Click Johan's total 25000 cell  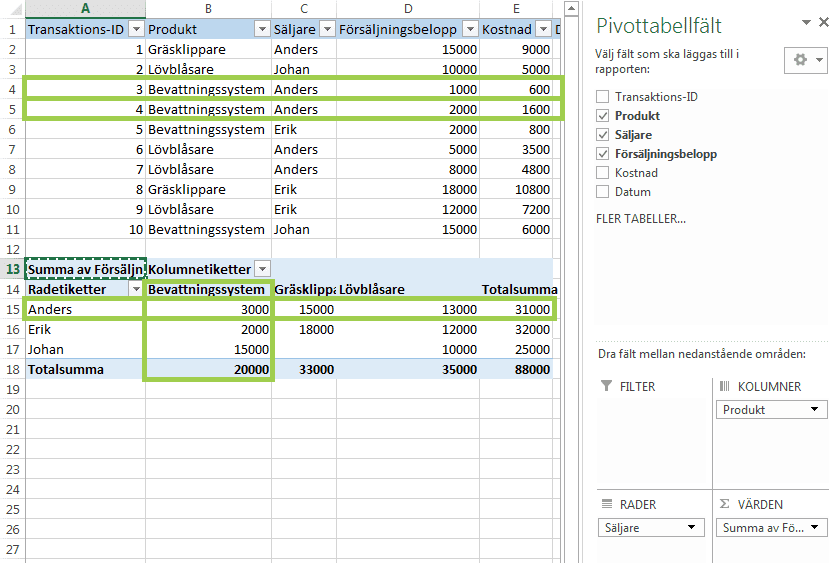pos(516,349)
